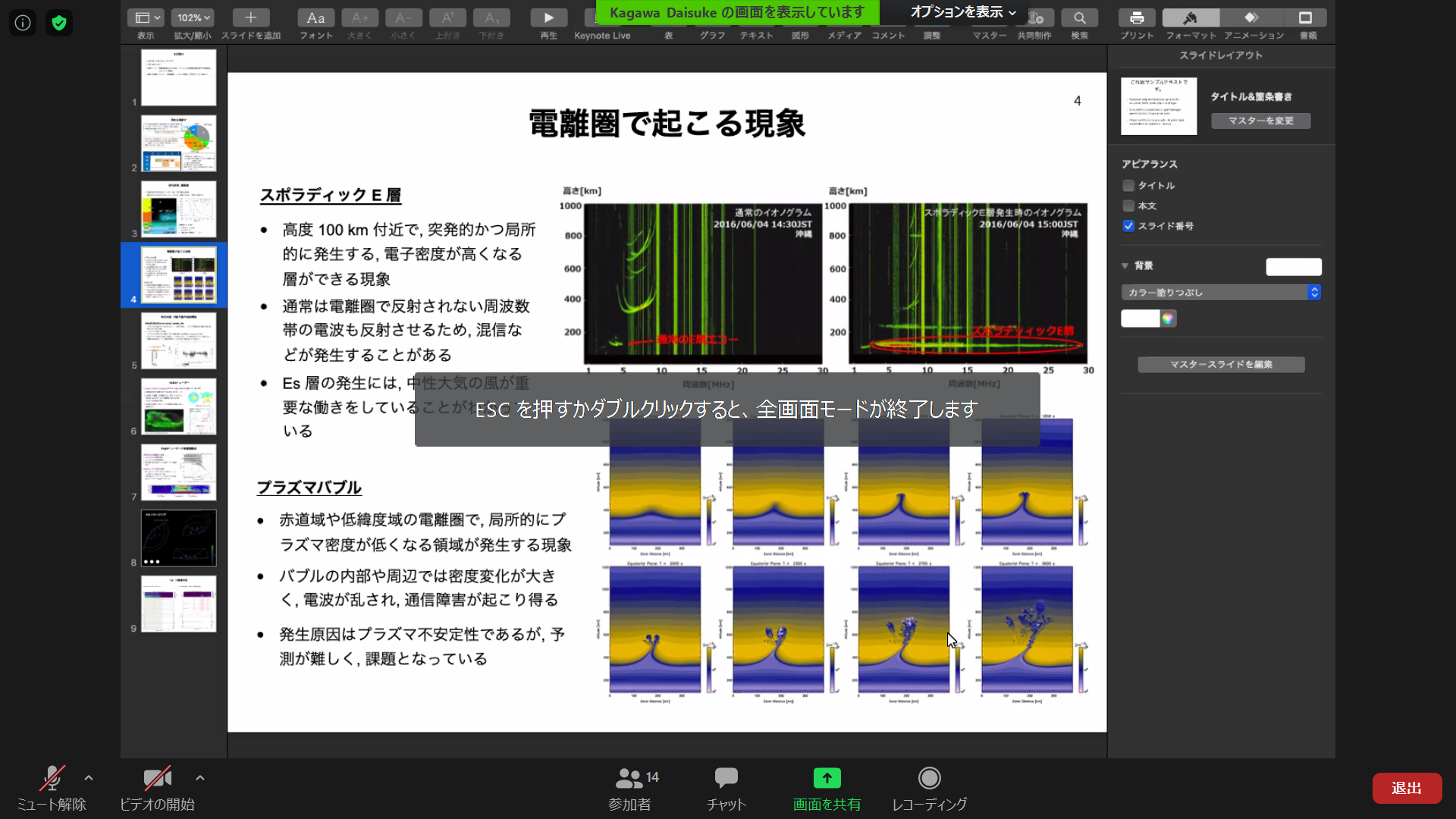Open the Keynote Live toolbar item

pyautogui.click(x=602, y=35)
